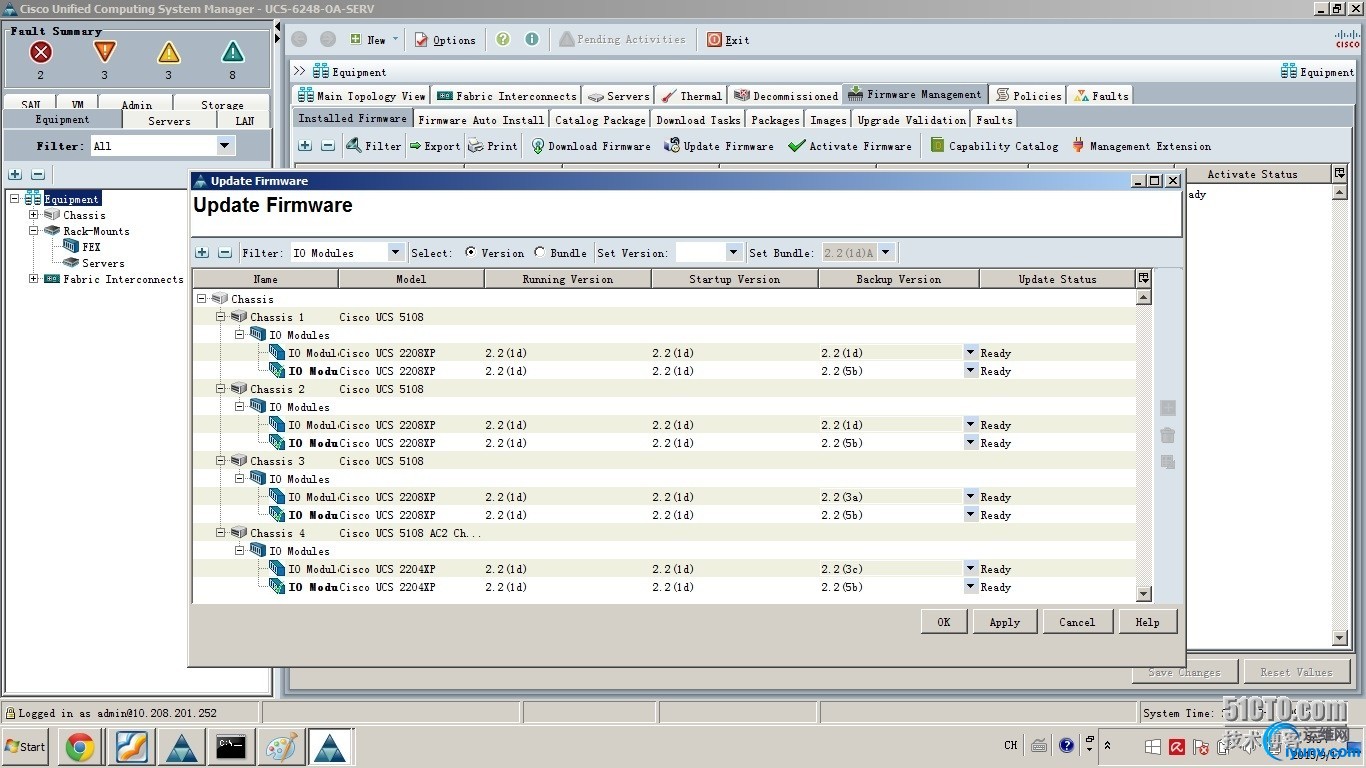Collapse Chassis 1 in firmware list
This screenshot has width=1366, height=768.
click(x=221, y=317)
